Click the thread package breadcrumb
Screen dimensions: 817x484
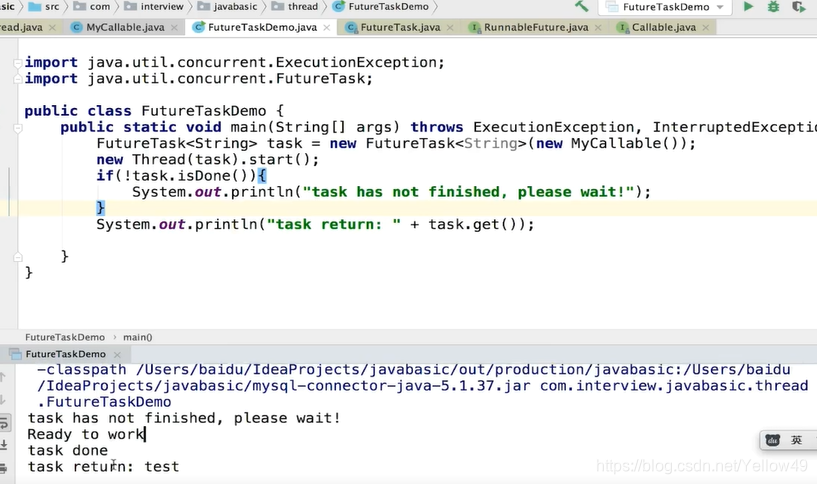(x=294, y=6)
